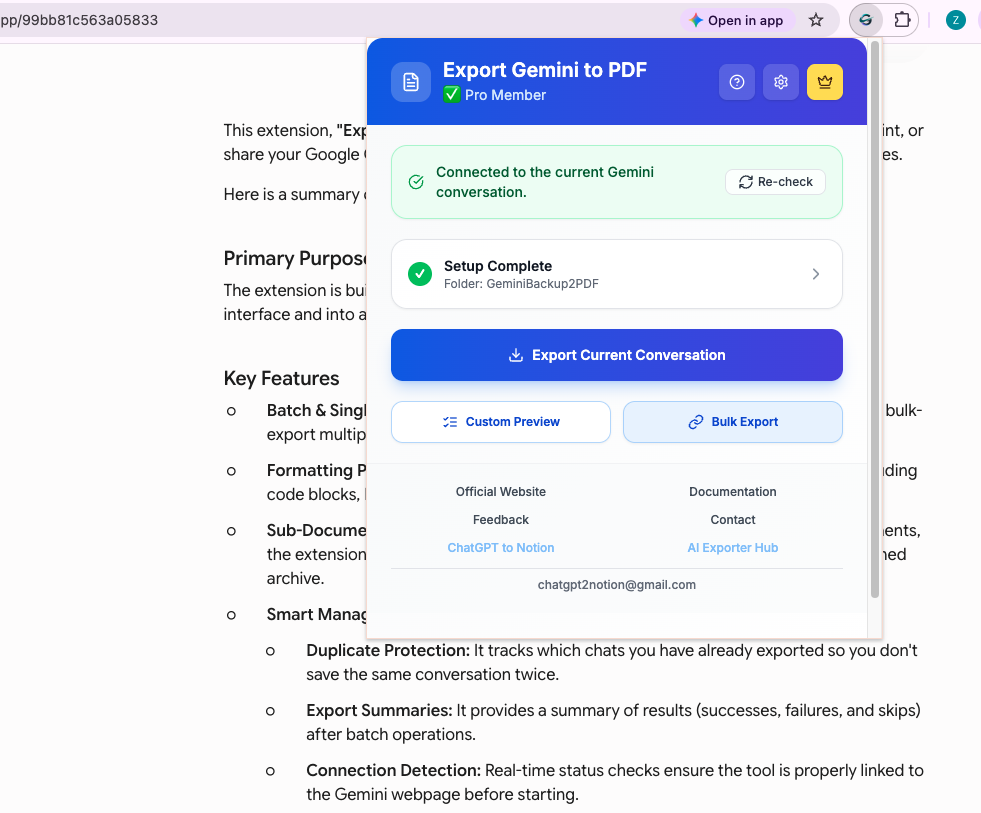Click Export Current Conversation button
The image size is (981, 813).
tap(617, 355)
